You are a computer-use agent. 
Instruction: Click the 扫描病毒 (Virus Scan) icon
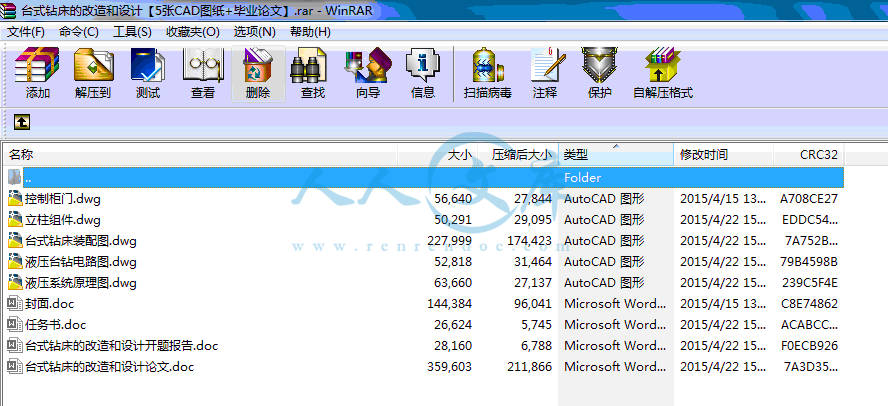click(x=487, y=65)
